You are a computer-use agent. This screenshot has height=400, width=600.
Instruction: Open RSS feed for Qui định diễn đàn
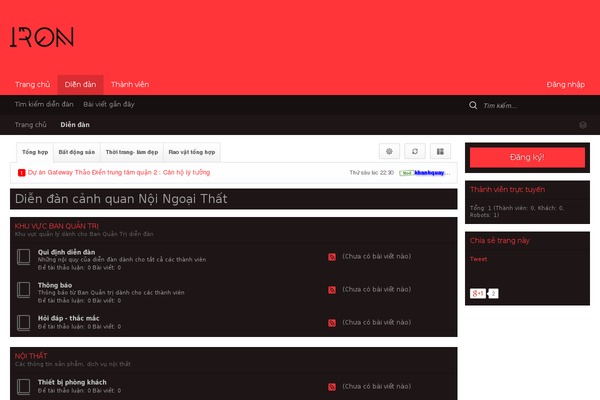coord(332,257)
